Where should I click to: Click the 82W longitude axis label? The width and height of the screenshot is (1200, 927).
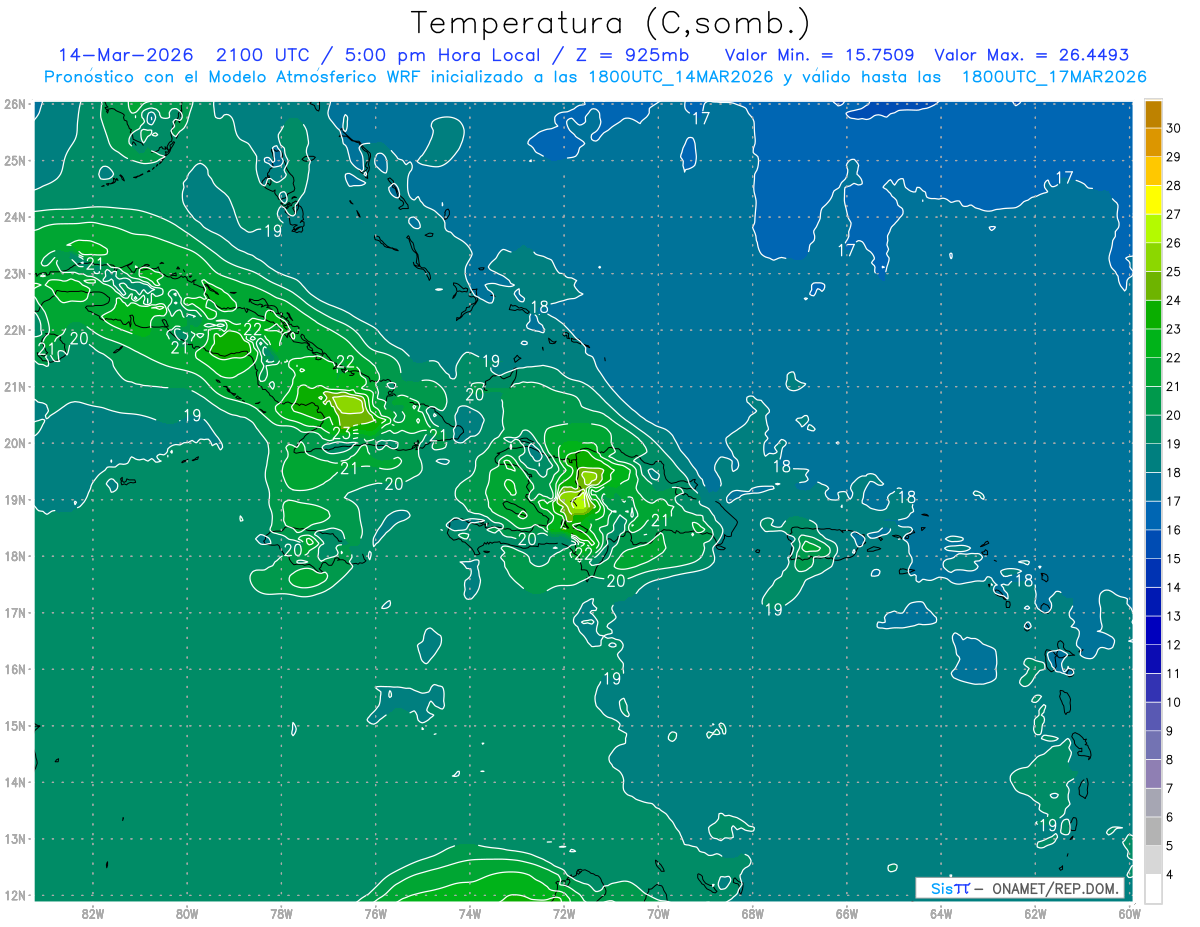coord(93,912)
